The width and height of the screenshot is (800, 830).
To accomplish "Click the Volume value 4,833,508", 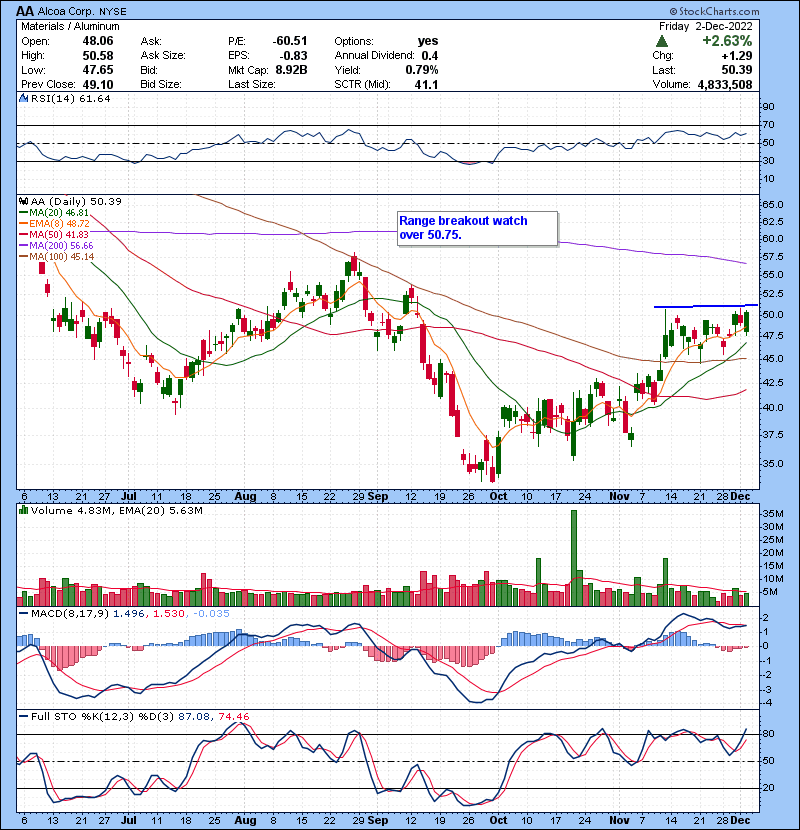I will click(x=725, y=84).
